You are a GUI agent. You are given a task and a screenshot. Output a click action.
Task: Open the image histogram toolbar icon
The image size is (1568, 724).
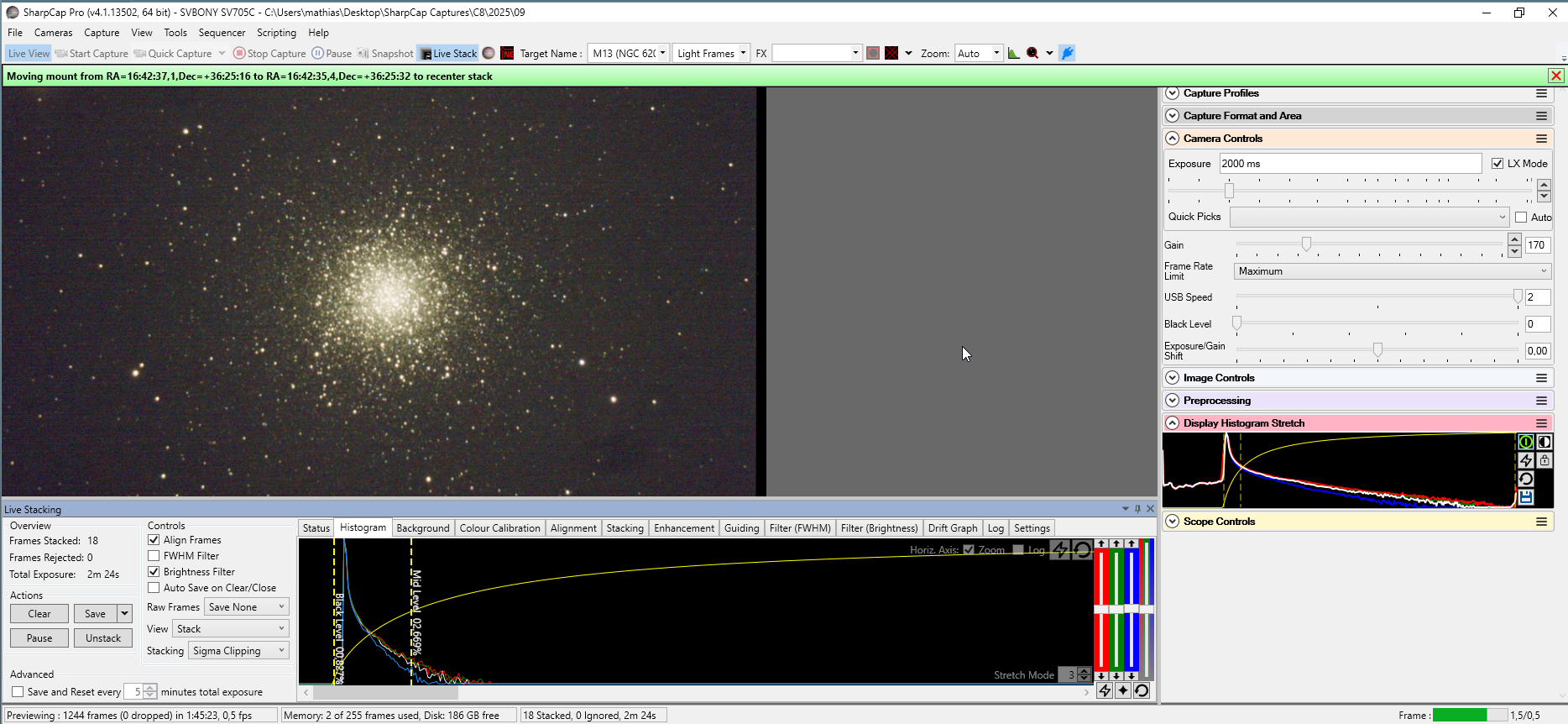(x=1014, y=53)
